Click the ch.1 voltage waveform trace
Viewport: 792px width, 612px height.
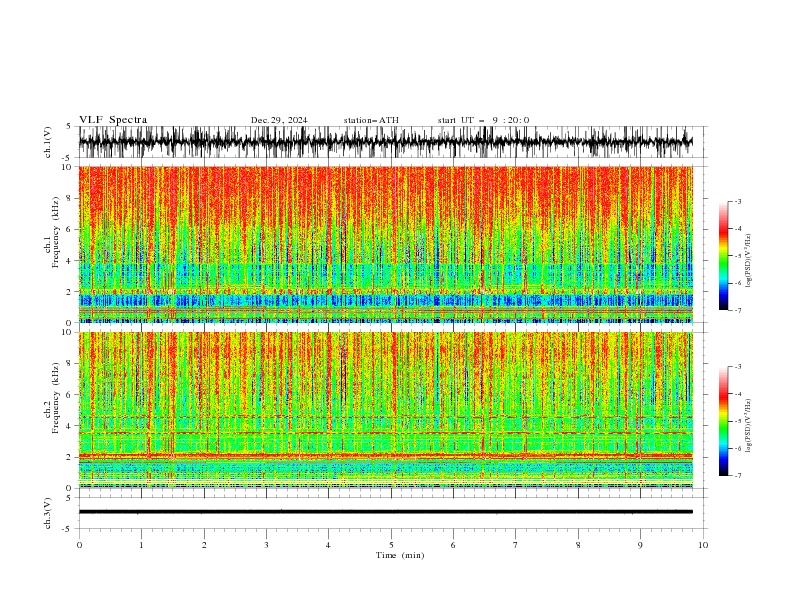pos(385,142)
